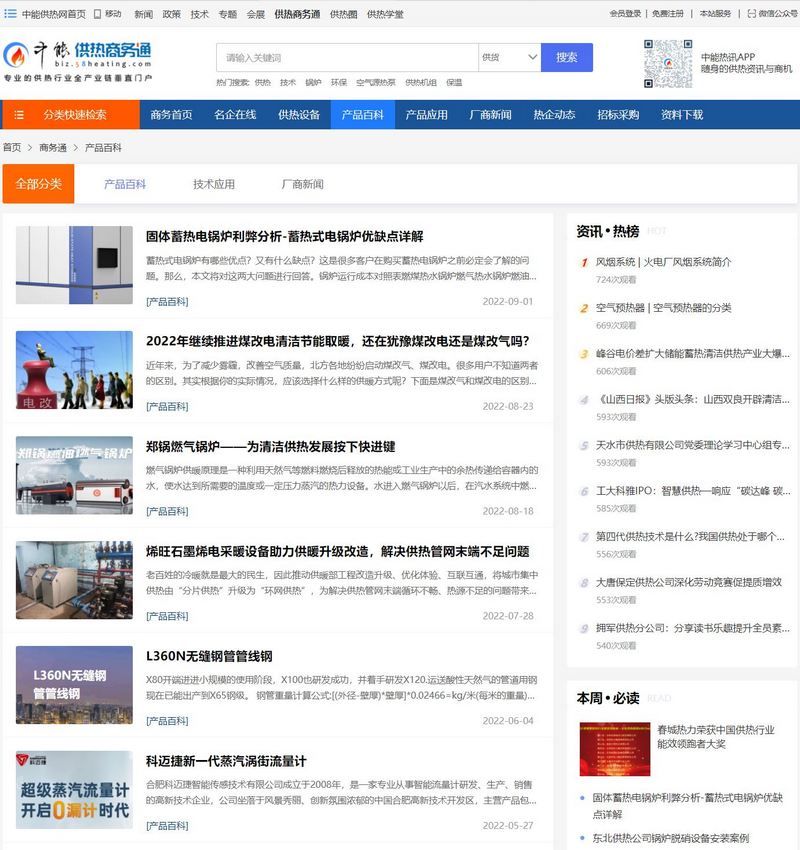Viewport: 800px width, 850px height.
Task: Open the 分类快速检索 category list icon
Action: 19,115
